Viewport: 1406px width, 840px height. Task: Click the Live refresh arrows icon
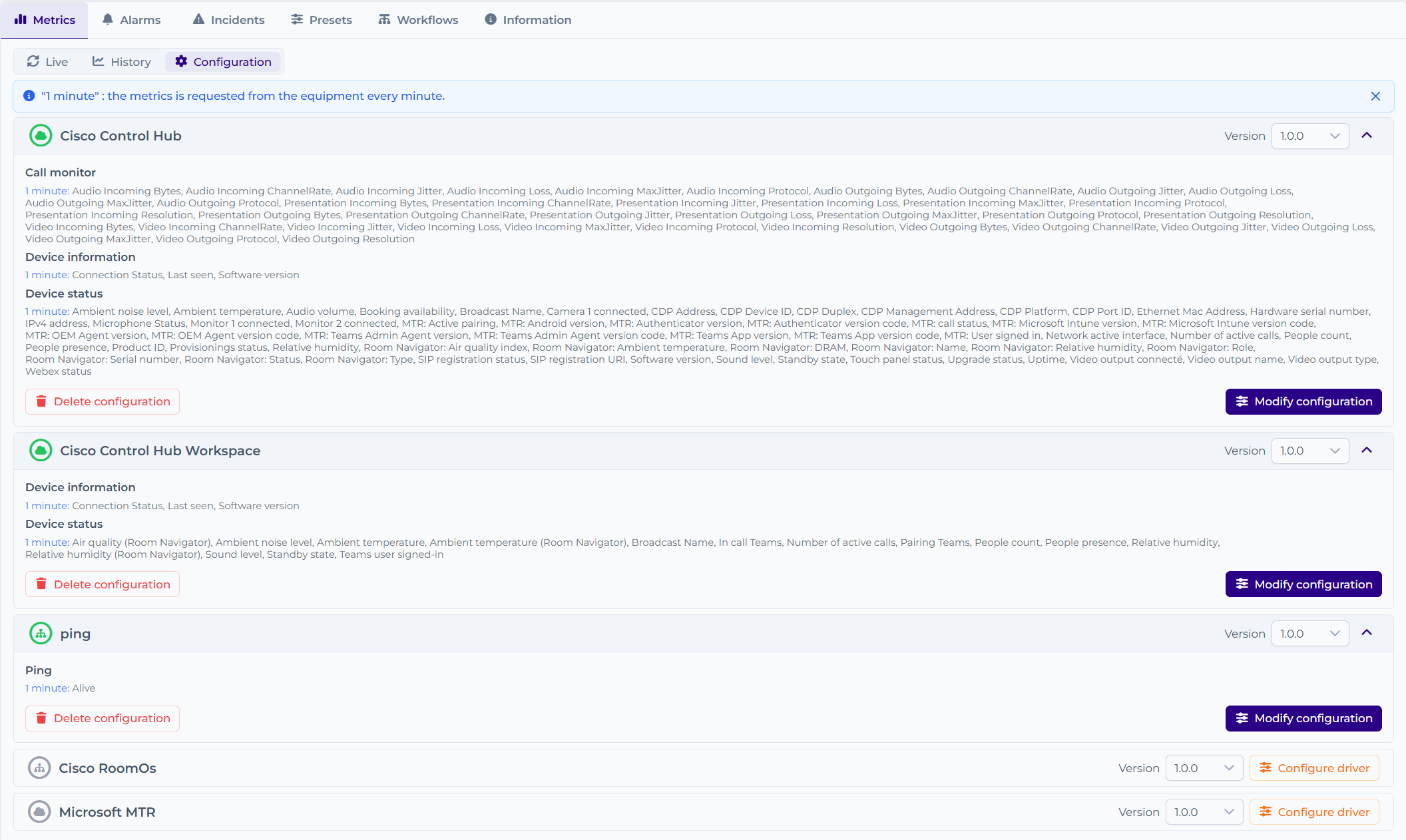click(x=33, y=61)
